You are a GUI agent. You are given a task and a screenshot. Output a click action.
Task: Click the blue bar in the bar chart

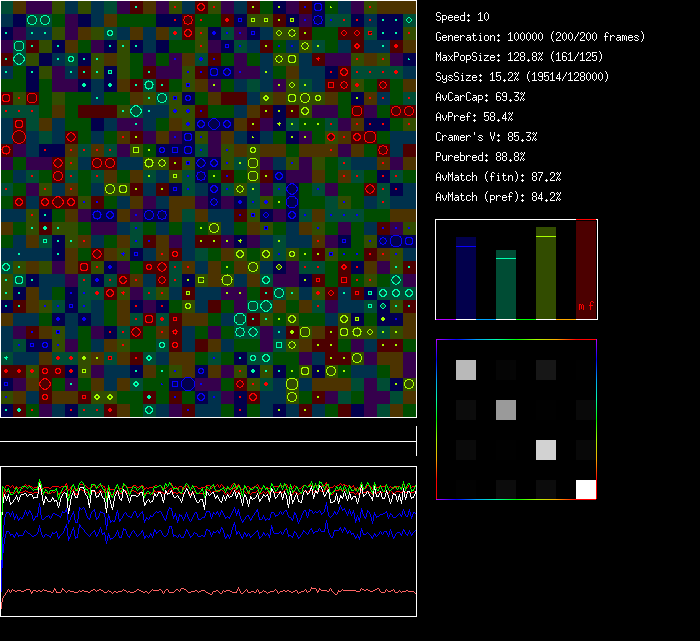[466, 278]
